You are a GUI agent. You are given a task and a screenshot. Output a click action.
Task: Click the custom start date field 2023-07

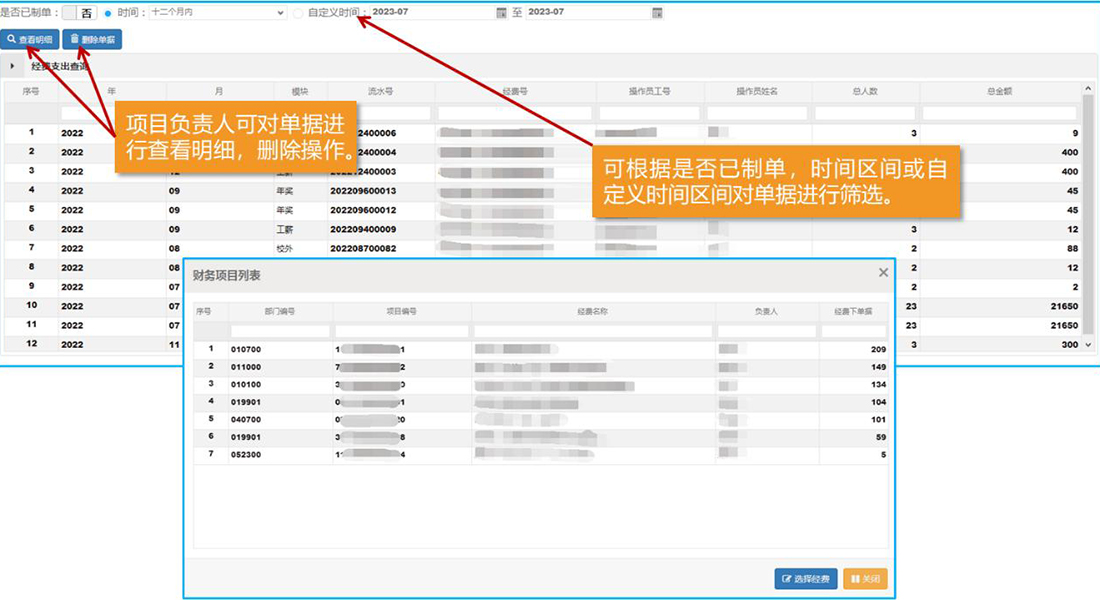(430, 13)
